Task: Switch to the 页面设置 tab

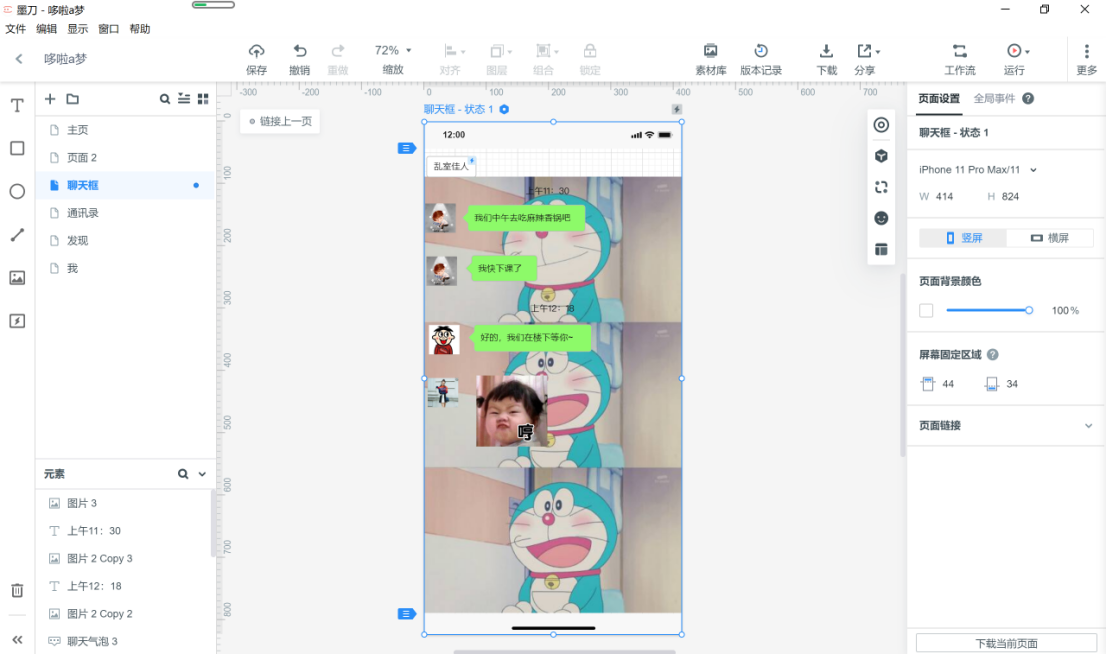Action: (939, 99)
